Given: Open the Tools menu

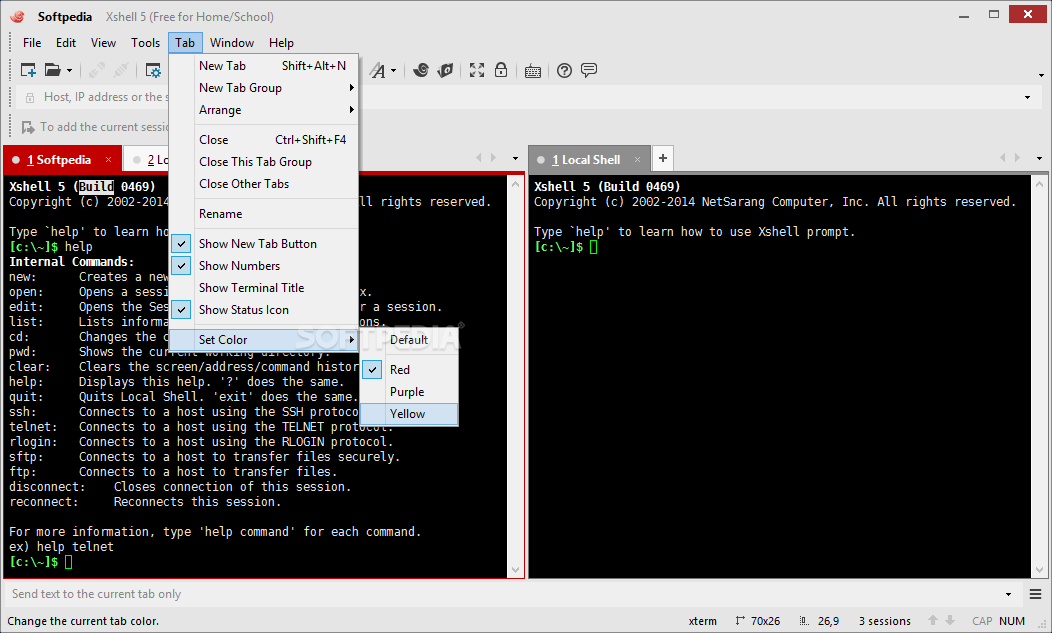Looking at the screenshot, I should 146,43.
